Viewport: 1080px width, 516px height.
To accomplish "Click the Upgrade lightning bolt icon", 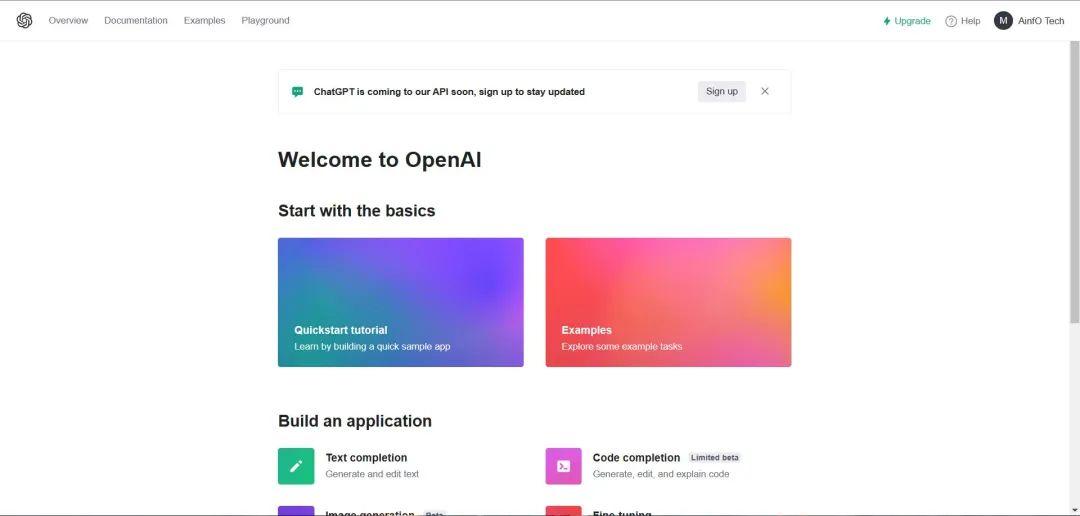I will coord(887,21).
